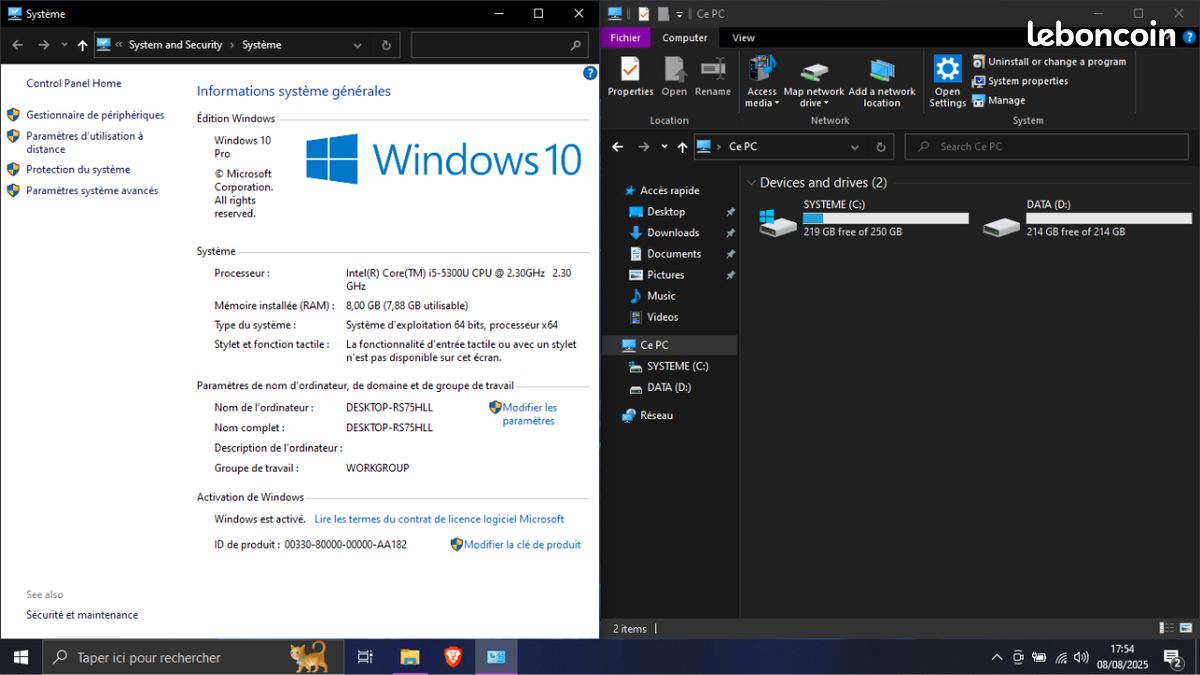Switch to large icons view in status bar
The height and width of the screenshot is (675, 1200).
point(1185,628)
